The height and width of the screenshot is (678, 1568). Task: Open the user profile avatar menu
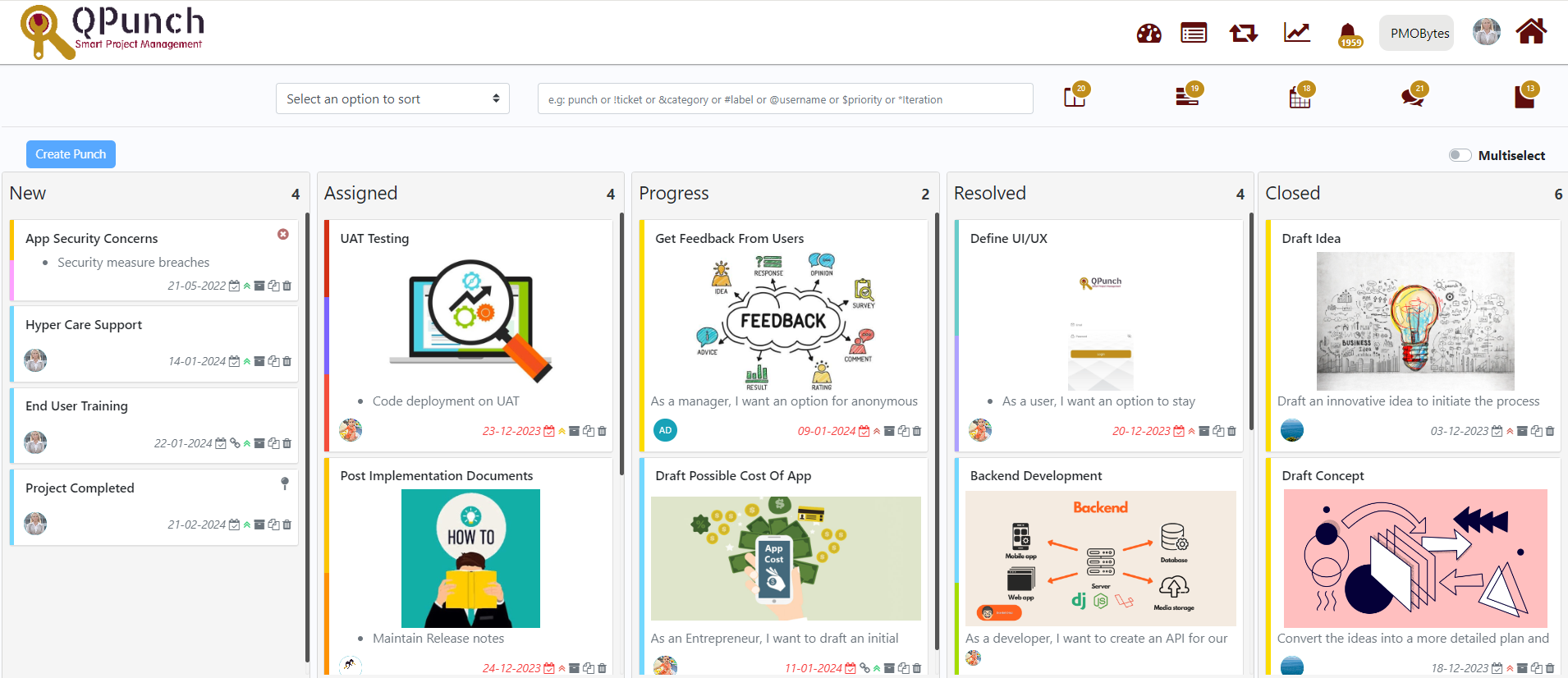pos(1486,32)
